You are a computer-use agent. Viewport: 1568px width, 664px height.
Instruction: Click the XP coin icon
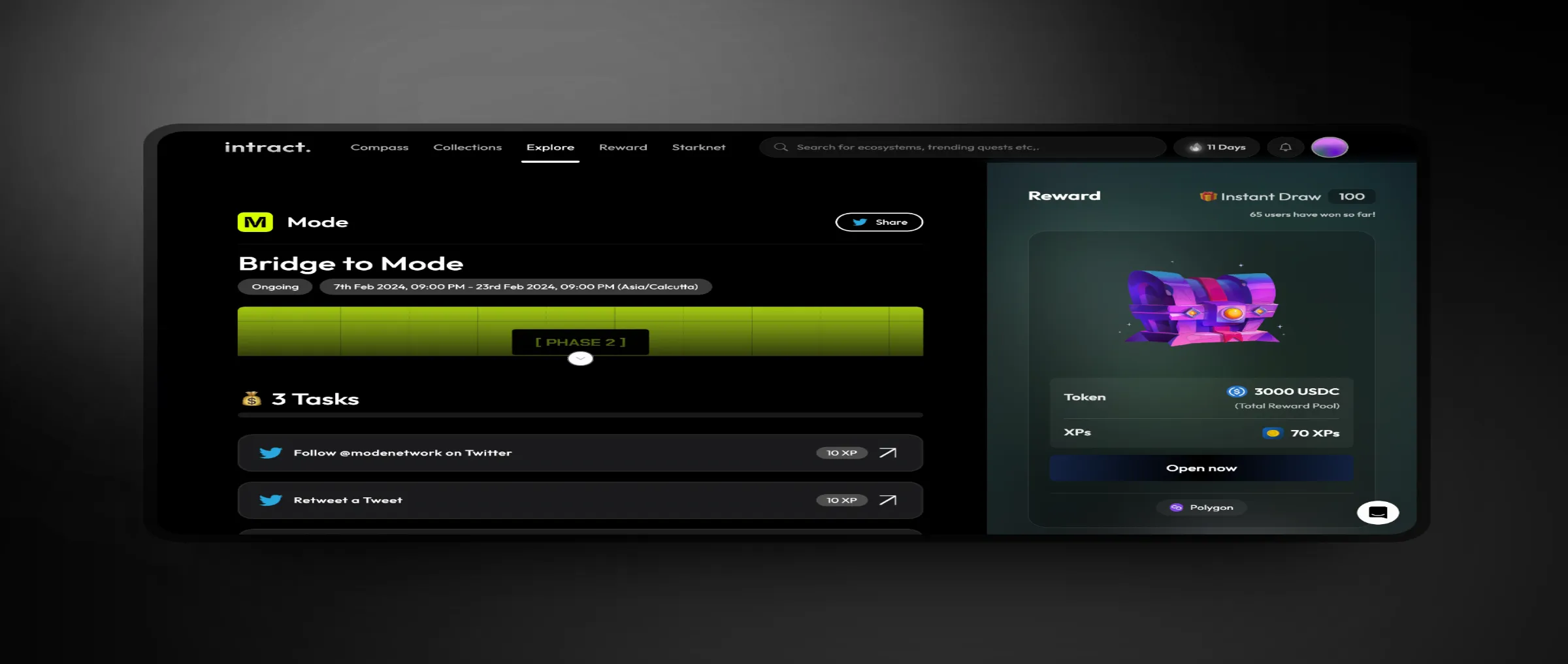point(1272,433)
